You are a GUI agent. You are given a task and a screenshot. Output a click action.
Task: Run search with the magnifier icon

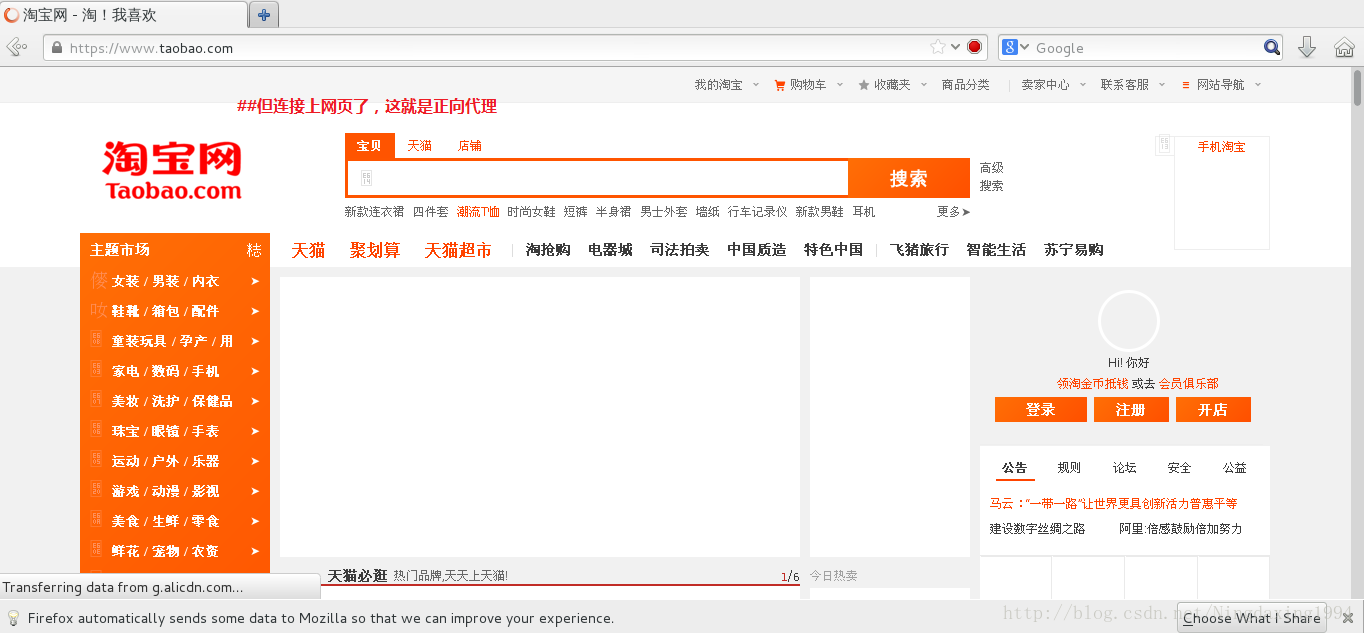(1272, 47)
